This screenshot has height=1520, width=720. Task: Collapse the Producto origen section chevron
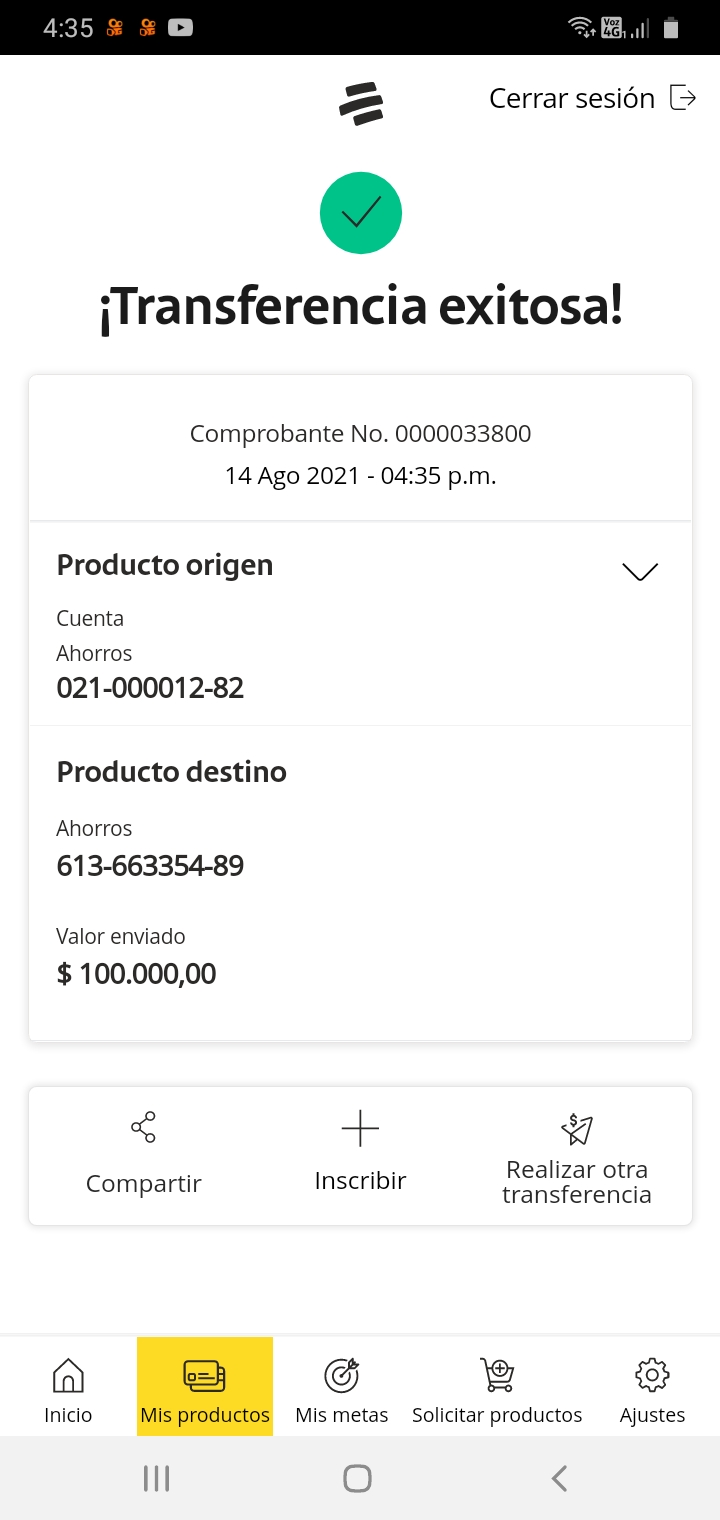(640, 571)
